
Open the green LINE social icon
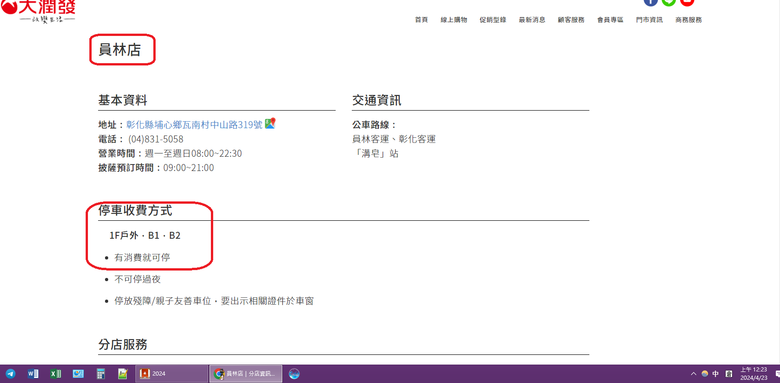669,2
